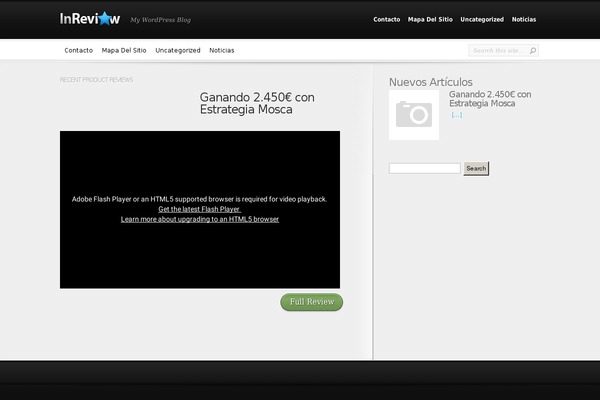Image resolution: width=600 pixels, height=400 pixels.
Task: Click the 'Recent Product Reviews' heading
Action: pyautogui.click(x=96, y=80)
